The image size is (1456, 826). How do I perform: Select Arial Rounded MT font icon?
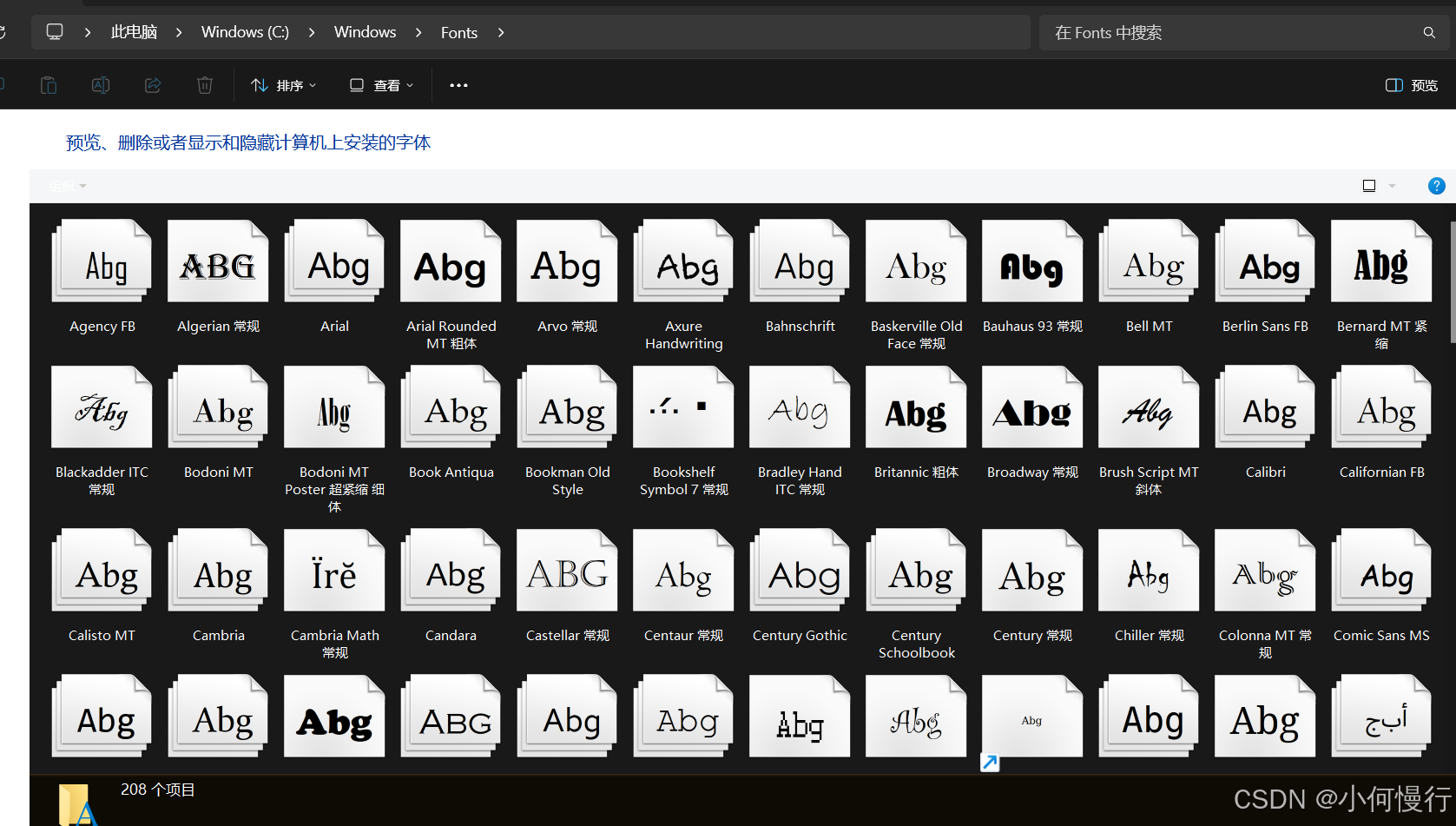pyautogui.click(x=451, y=261)
